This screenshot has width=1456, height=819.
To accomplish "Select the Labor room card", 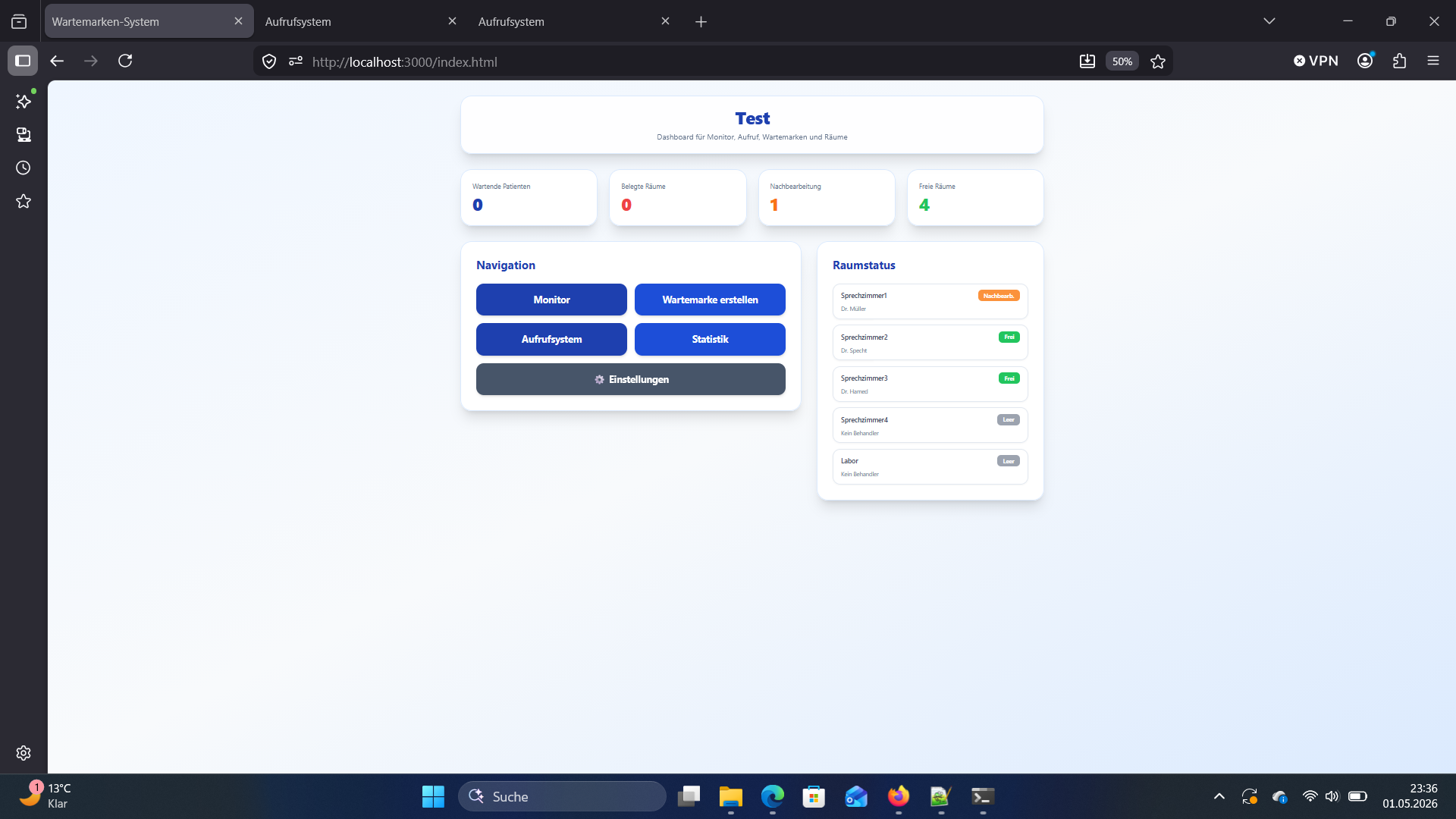I will click(x=930, y=467).
